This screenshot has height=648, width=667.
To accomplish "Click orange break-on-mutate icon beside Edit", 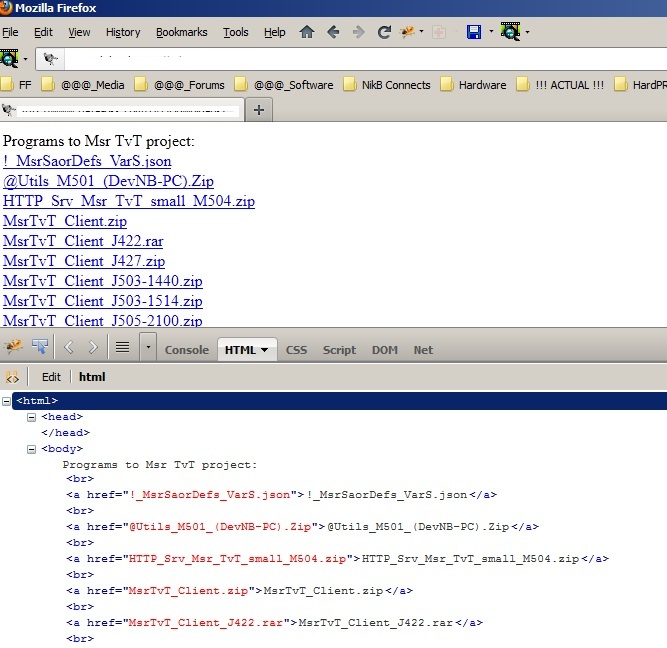I will (12, 377).
